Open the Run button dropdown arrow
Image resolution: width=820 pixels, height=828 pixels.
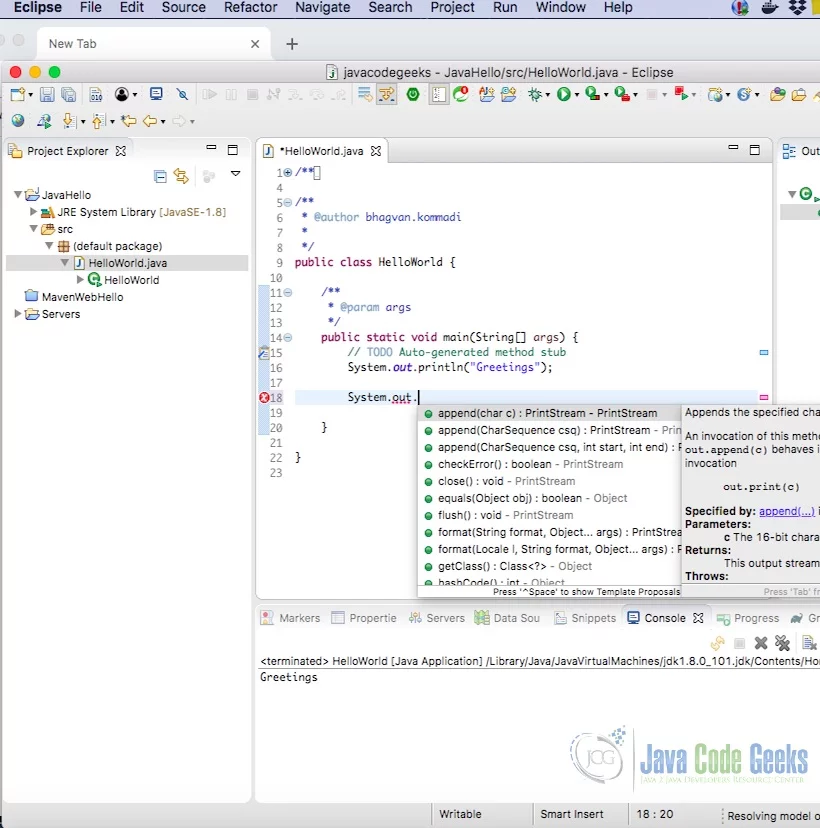(577, 95)
